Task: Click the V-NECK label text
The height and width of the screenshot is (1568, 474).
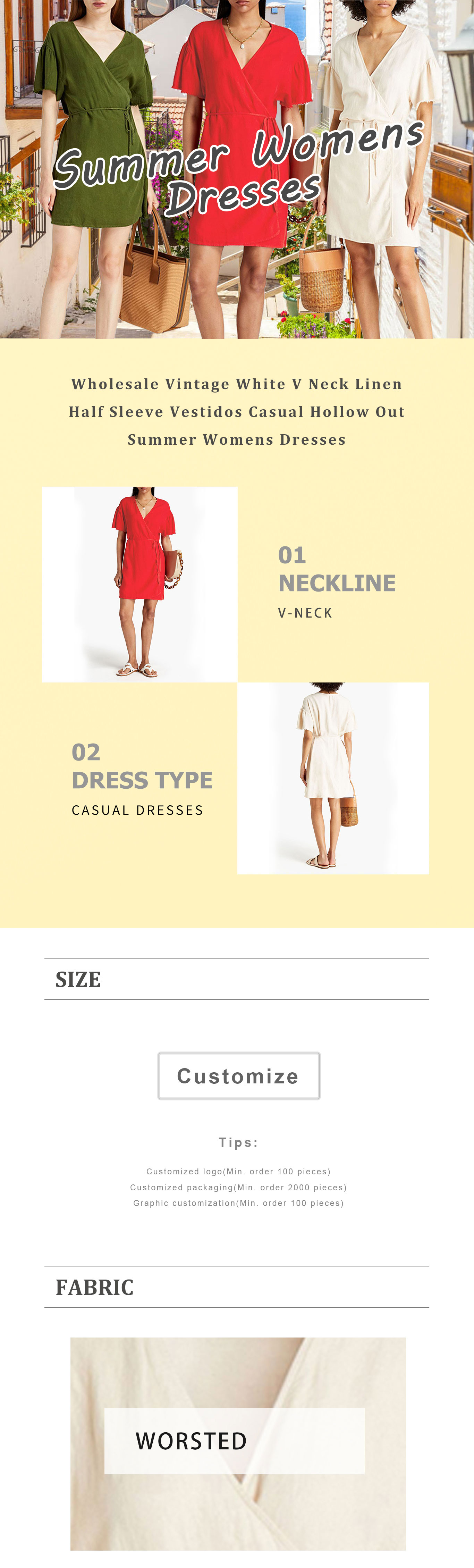Action: click(305, 613)
